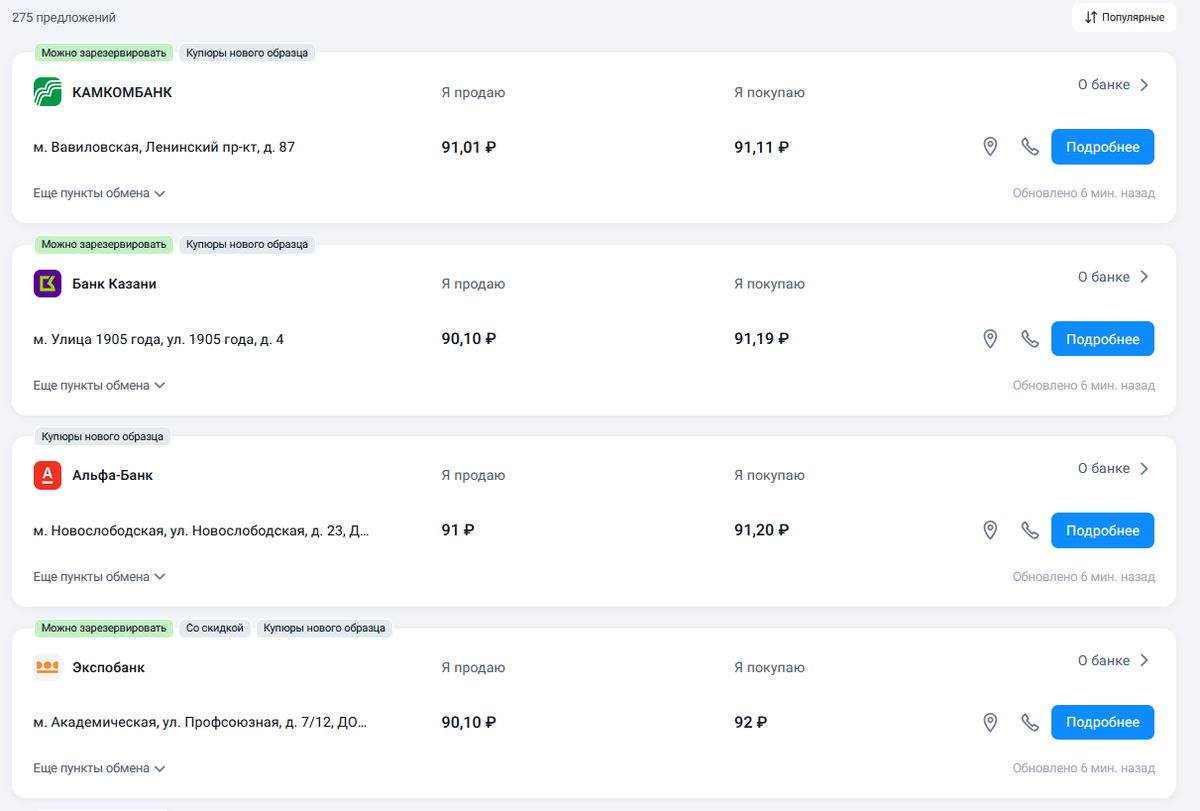The width and height of the screenshot is (1200, 811).
Task: Click Экспобанк buy rate 92 ₽
Action: [x=750, y=722]
